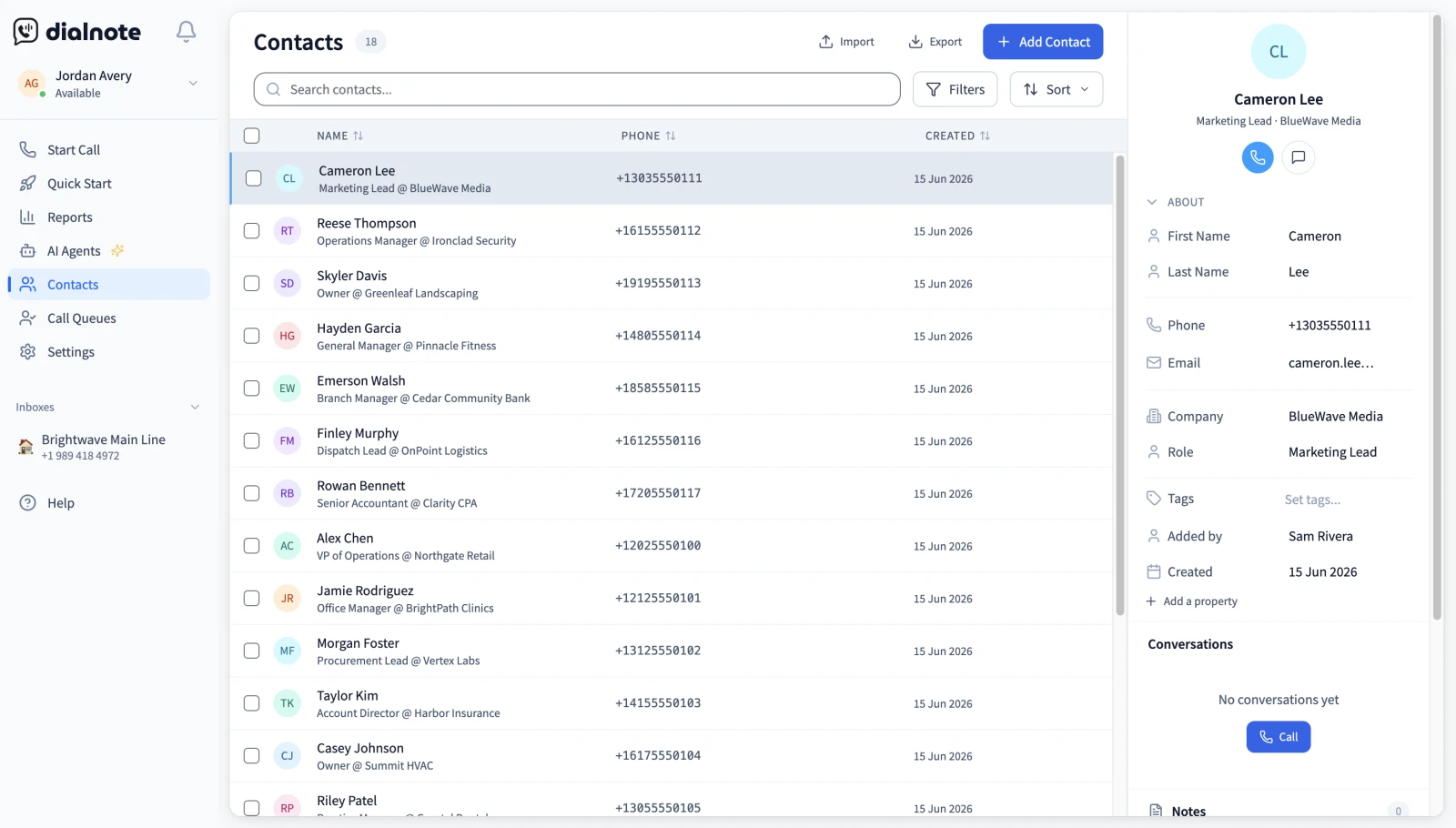
Task: Check the Skyler Davis row checkbox
Action: click(252, 284)
